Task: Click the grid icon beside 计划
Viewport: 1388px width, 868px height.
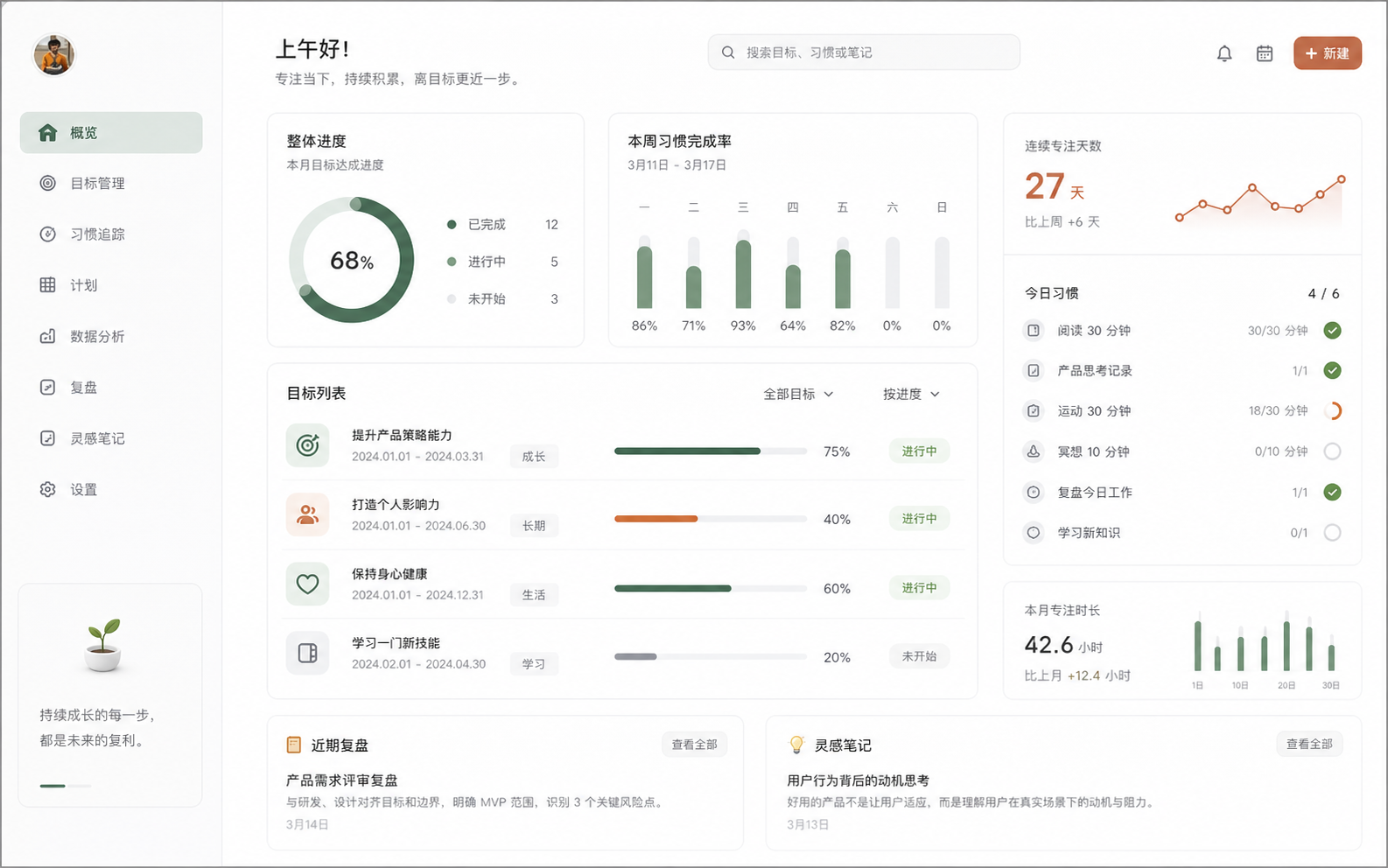Action: [x=47, y=284]
